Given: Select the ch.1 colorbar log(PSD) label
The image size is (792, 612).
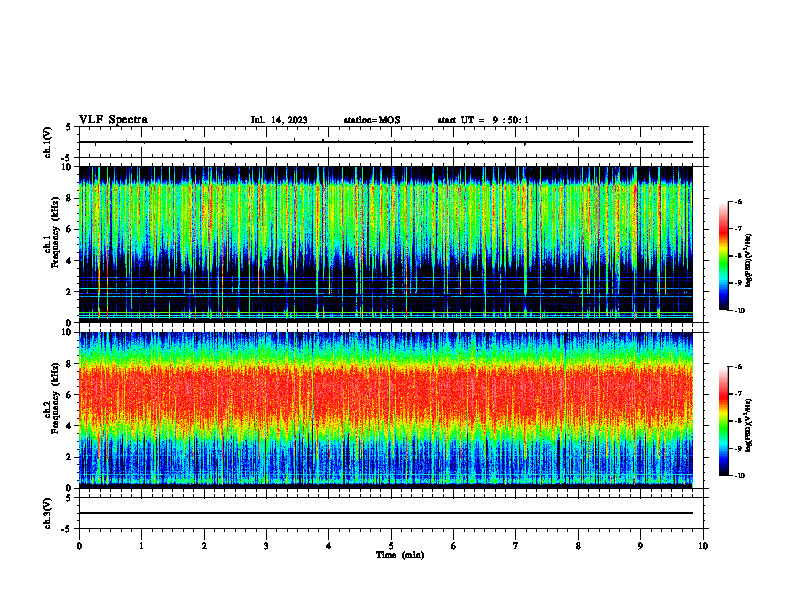Looking at the screenshot, I should pyautogui.click(x=749, y=261).
